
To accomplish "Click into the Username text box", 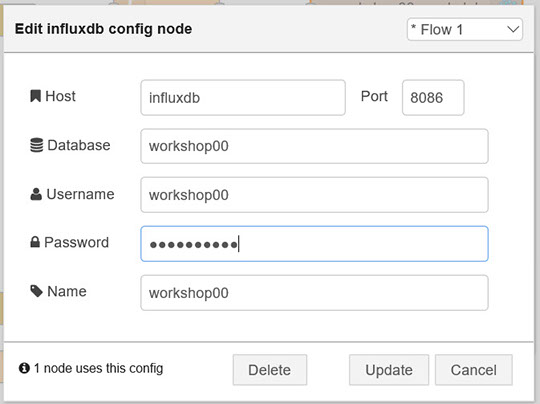I will (x=314, y=195).
